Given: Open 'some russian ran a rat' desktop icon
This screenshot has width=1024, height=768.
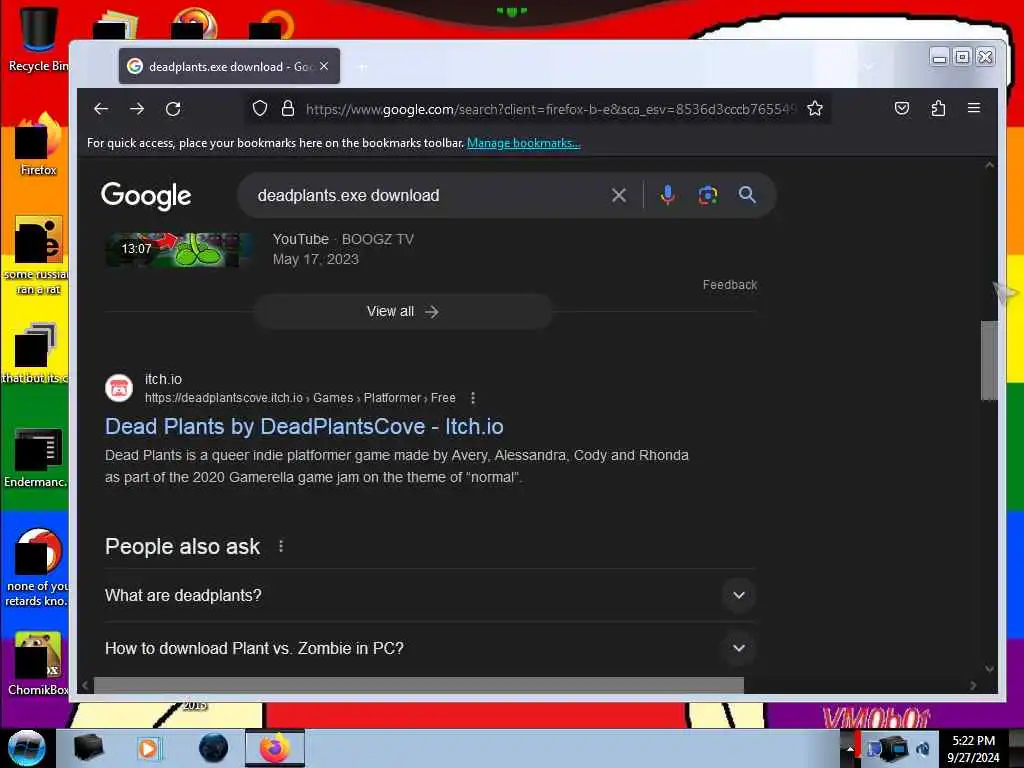Looking at the screenshot, I should 36,257.
